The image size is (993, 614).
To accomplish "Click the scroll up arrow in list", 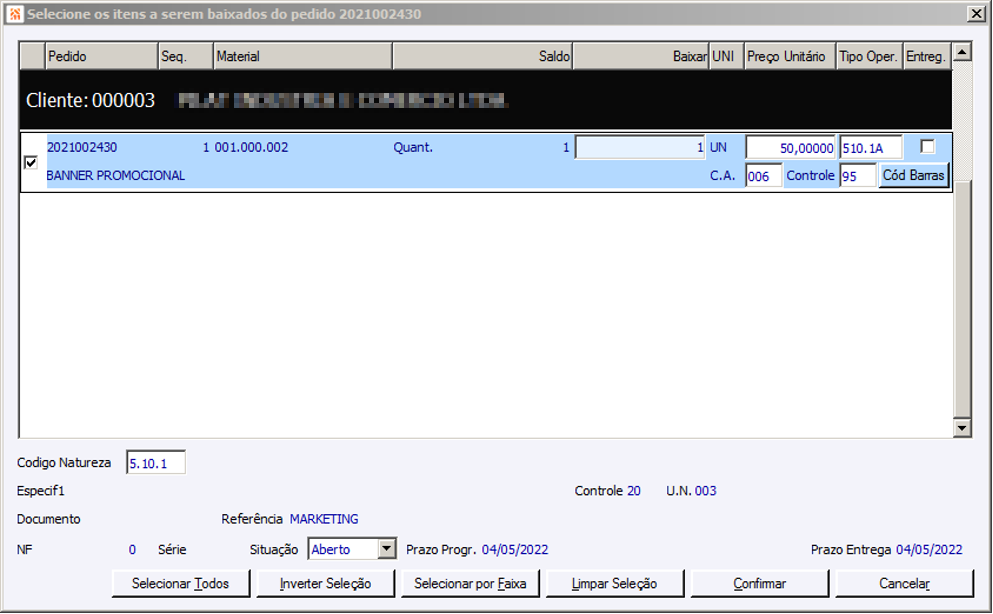I will coord(962,52).
